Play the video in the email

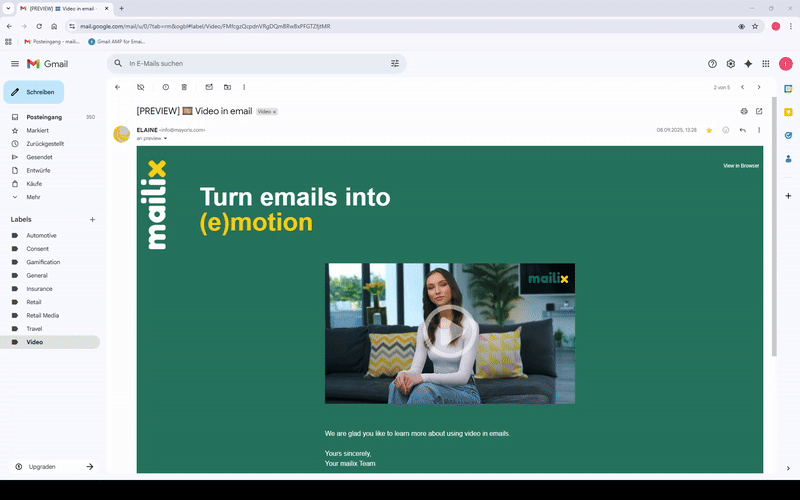[449, 333]
